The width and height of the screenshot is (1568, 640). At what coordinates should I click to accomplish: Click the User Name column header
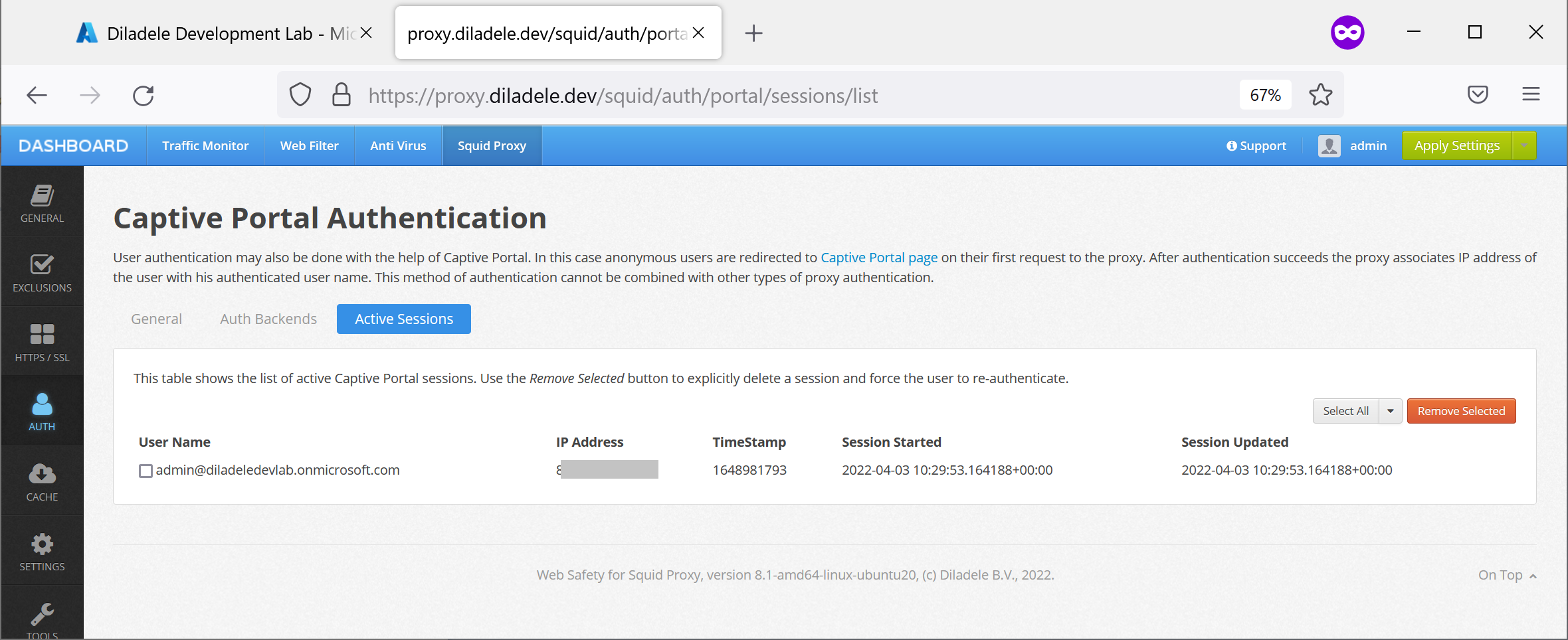[175, 442]
